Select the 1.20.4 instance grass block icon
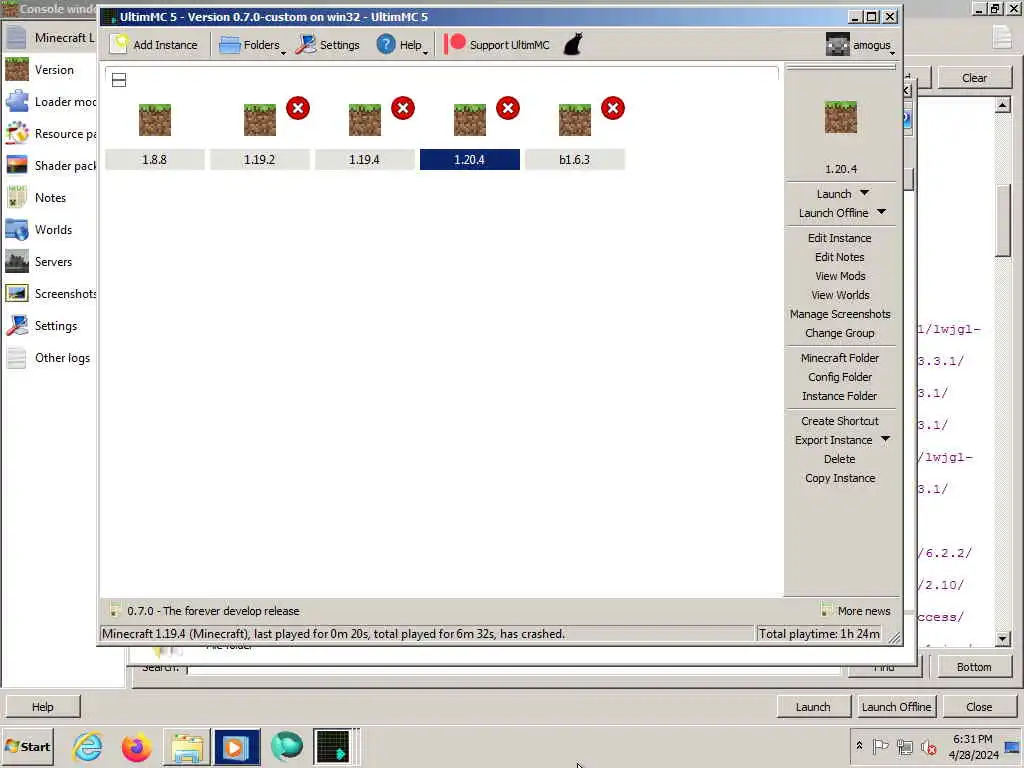Viewport: 1024px width, 768px height. pyautogui.click(x=470, y=120)
